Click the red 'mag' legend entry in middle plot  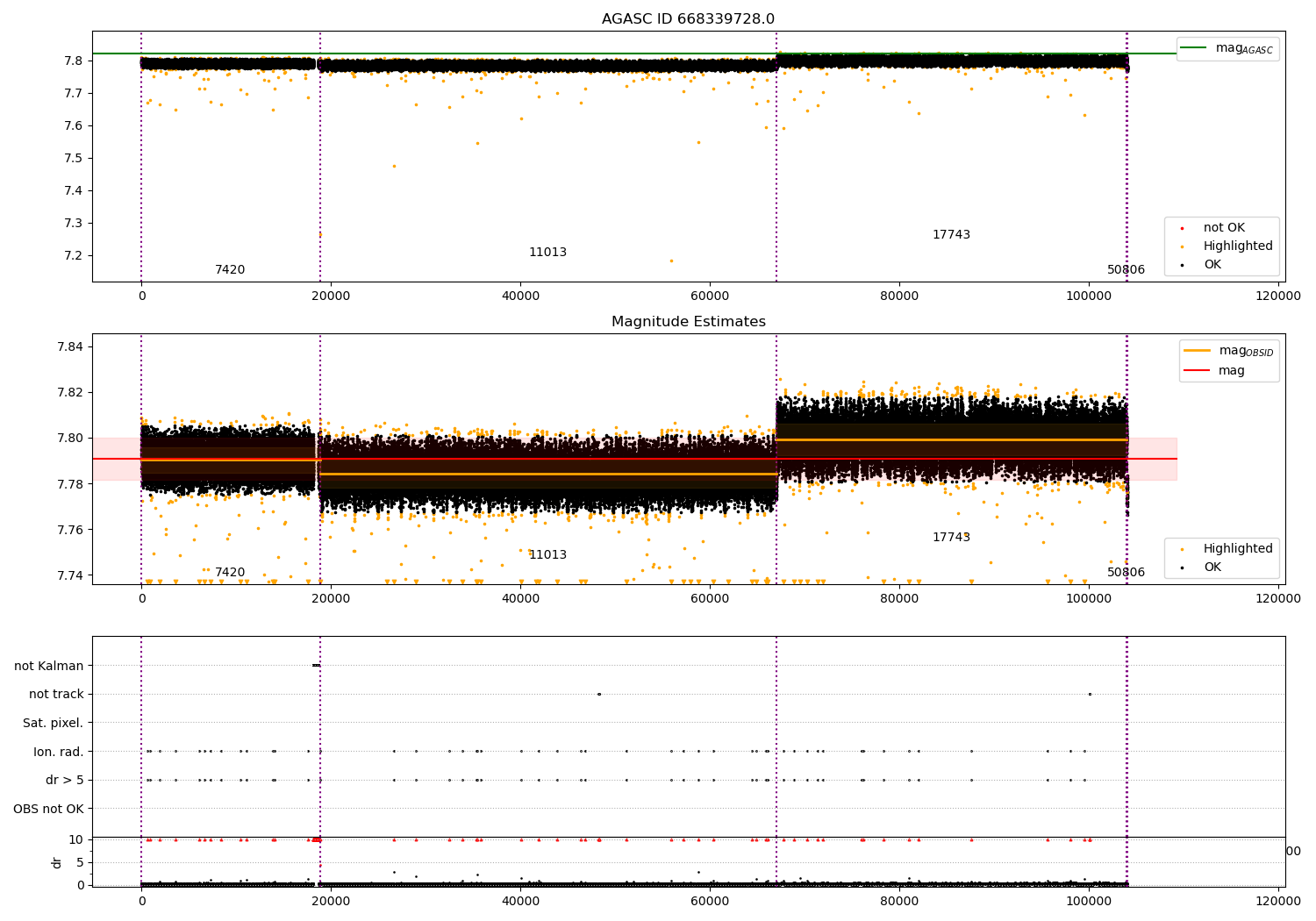point(1215,371)
